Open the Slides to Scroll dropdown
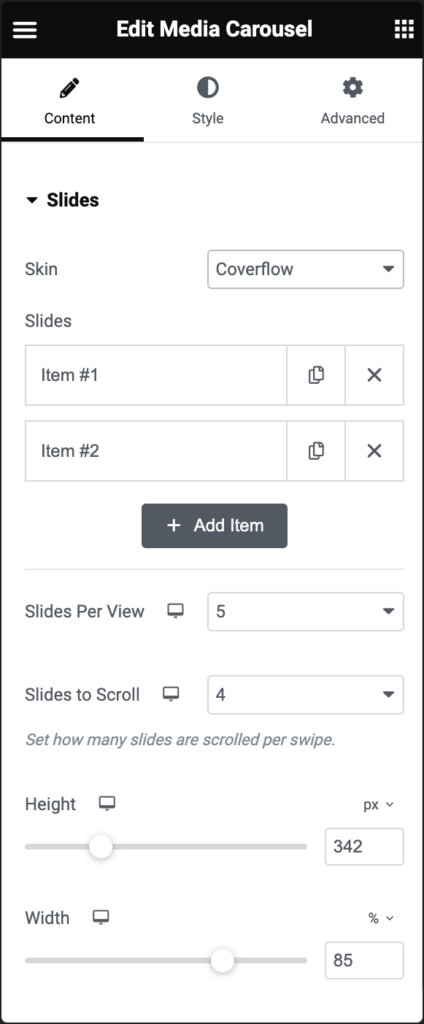Screen dimensions: 424x1024 pos(306,694)
